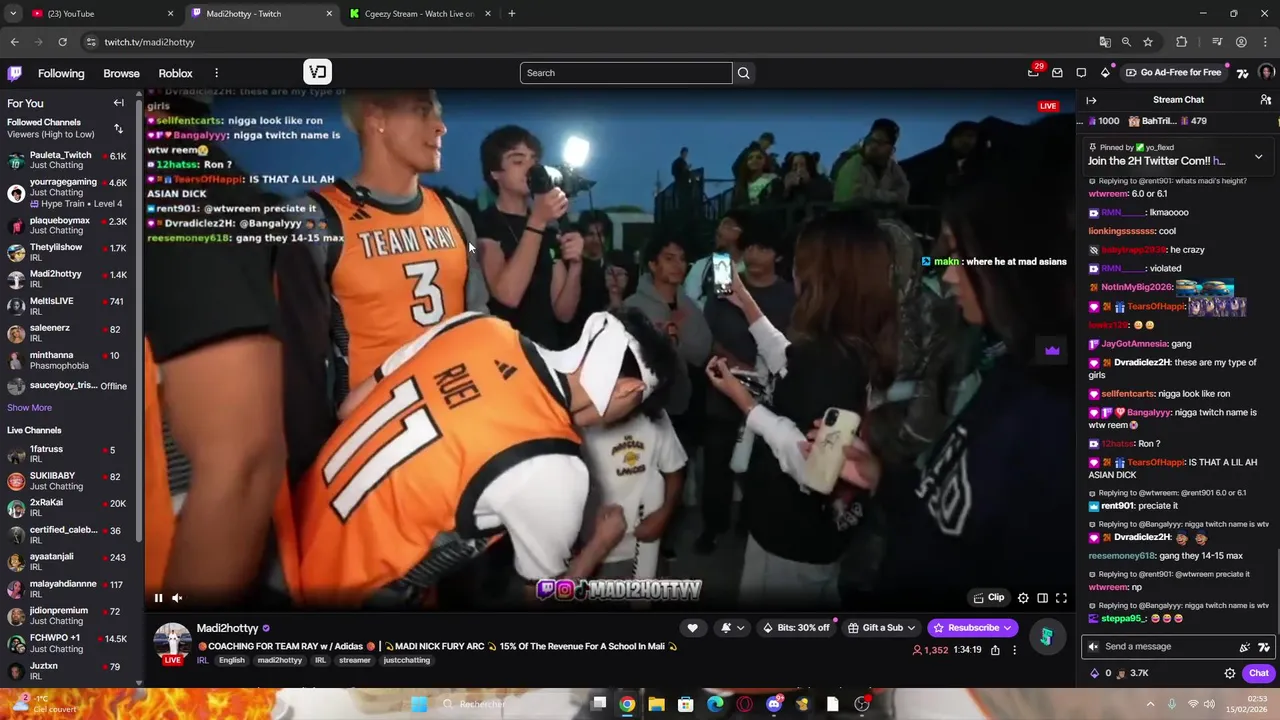Click the Bits: 30% off button
Image resolution: width=1280 pixels, height=720 pixels.
796,628
